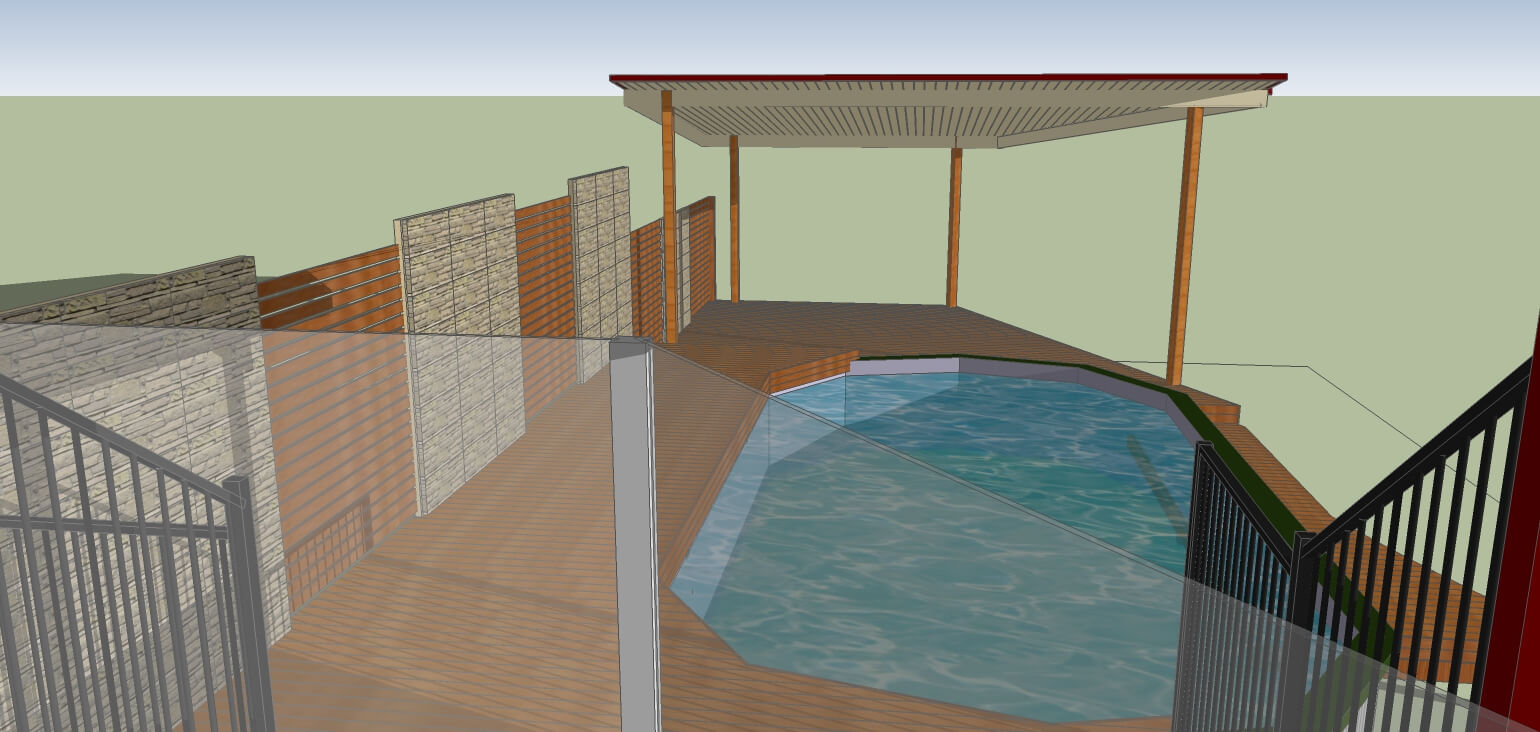This screenshot has width=1540, height=732.
Task: Select the grey glass fence post
Action: click(x=636, y=535)
